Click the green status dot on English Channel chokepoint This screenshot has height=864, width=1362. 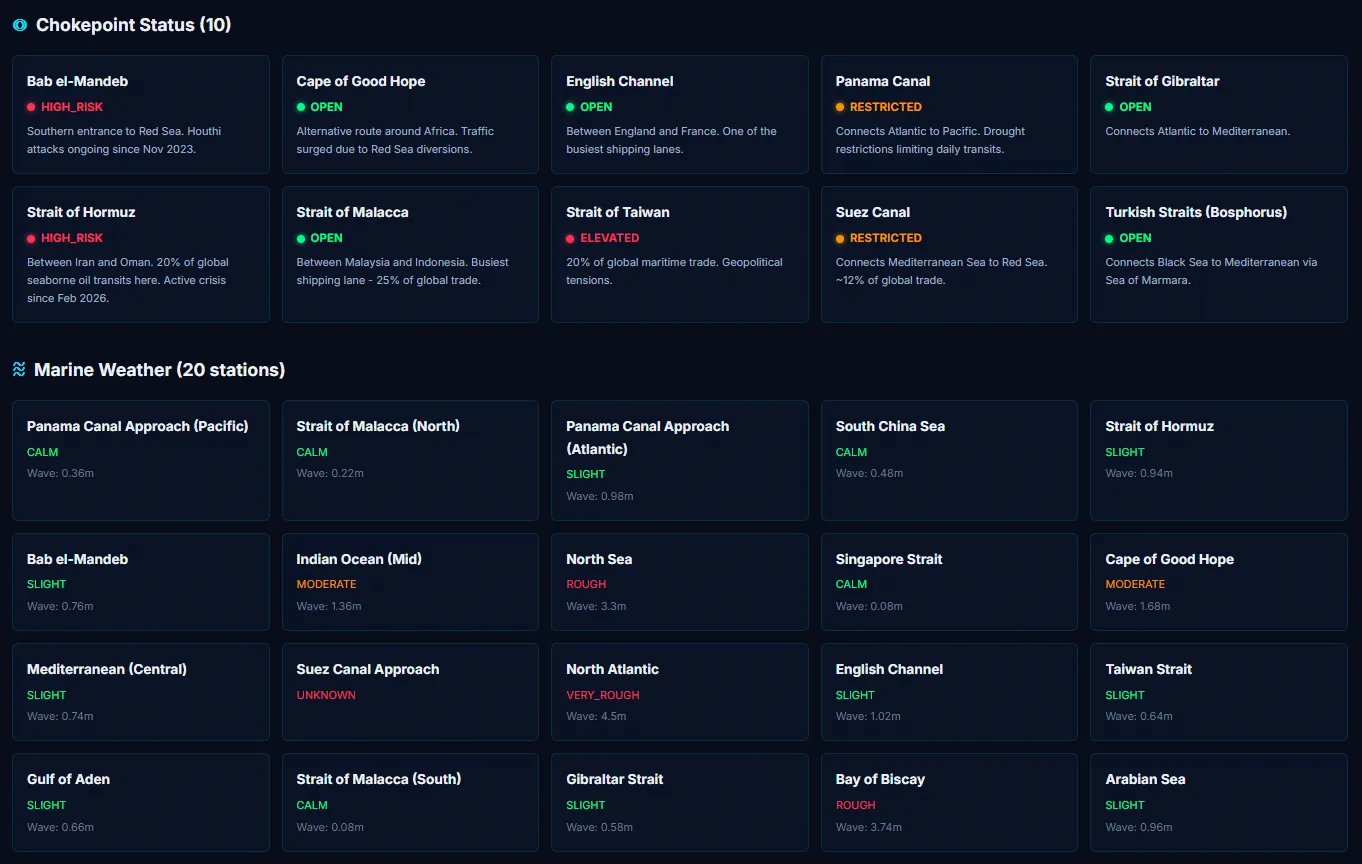click(x=570, y=107)
